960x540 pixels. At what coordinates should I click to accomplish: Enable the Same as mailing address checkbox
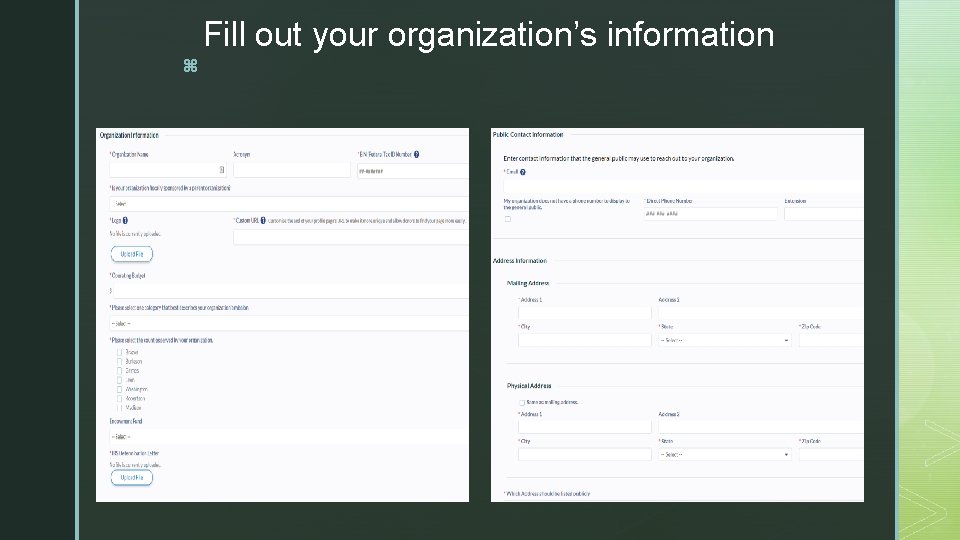pyautogui.click(x=522, y=403)
